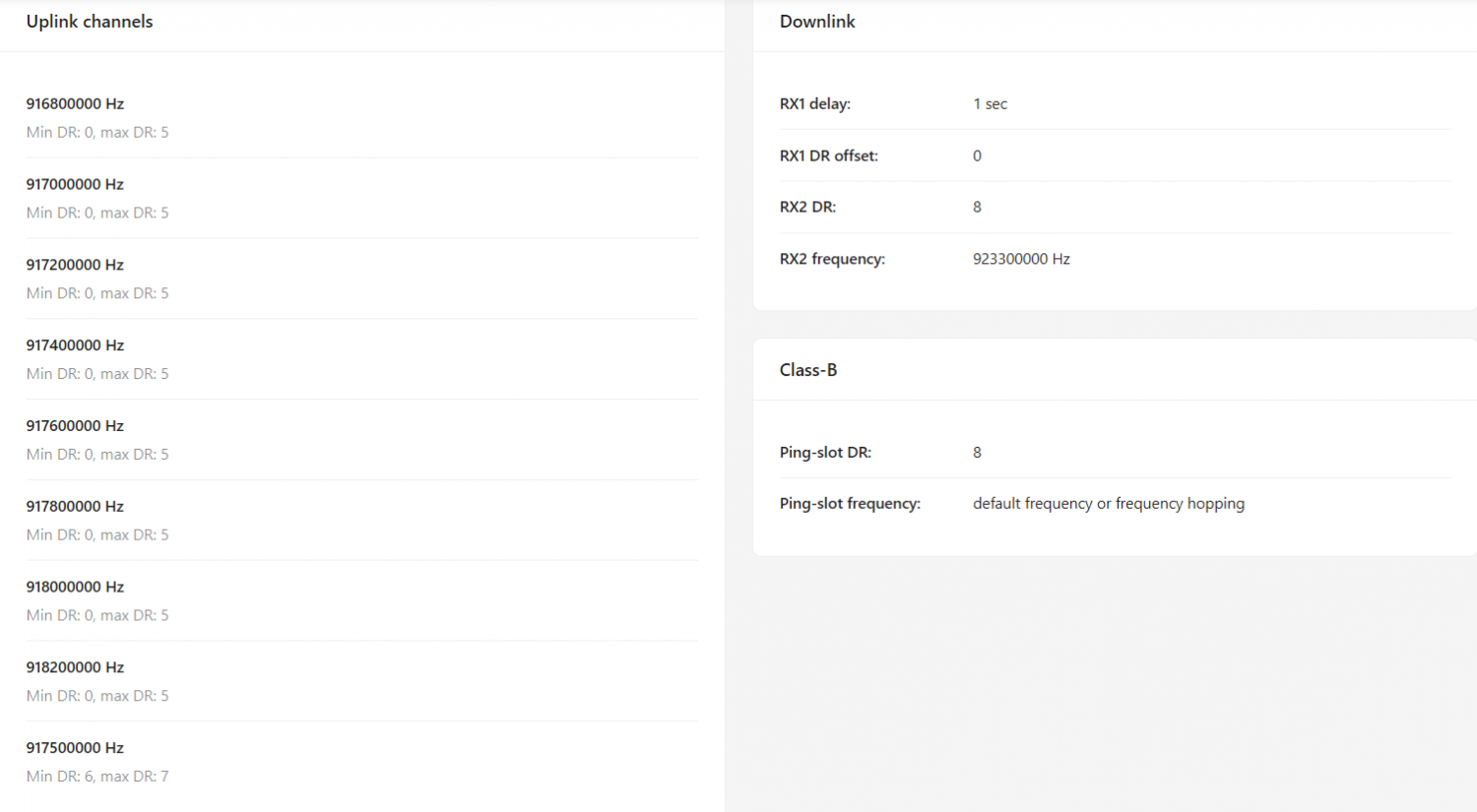Select the 916800000 Hz channel entry

(75, 103)
